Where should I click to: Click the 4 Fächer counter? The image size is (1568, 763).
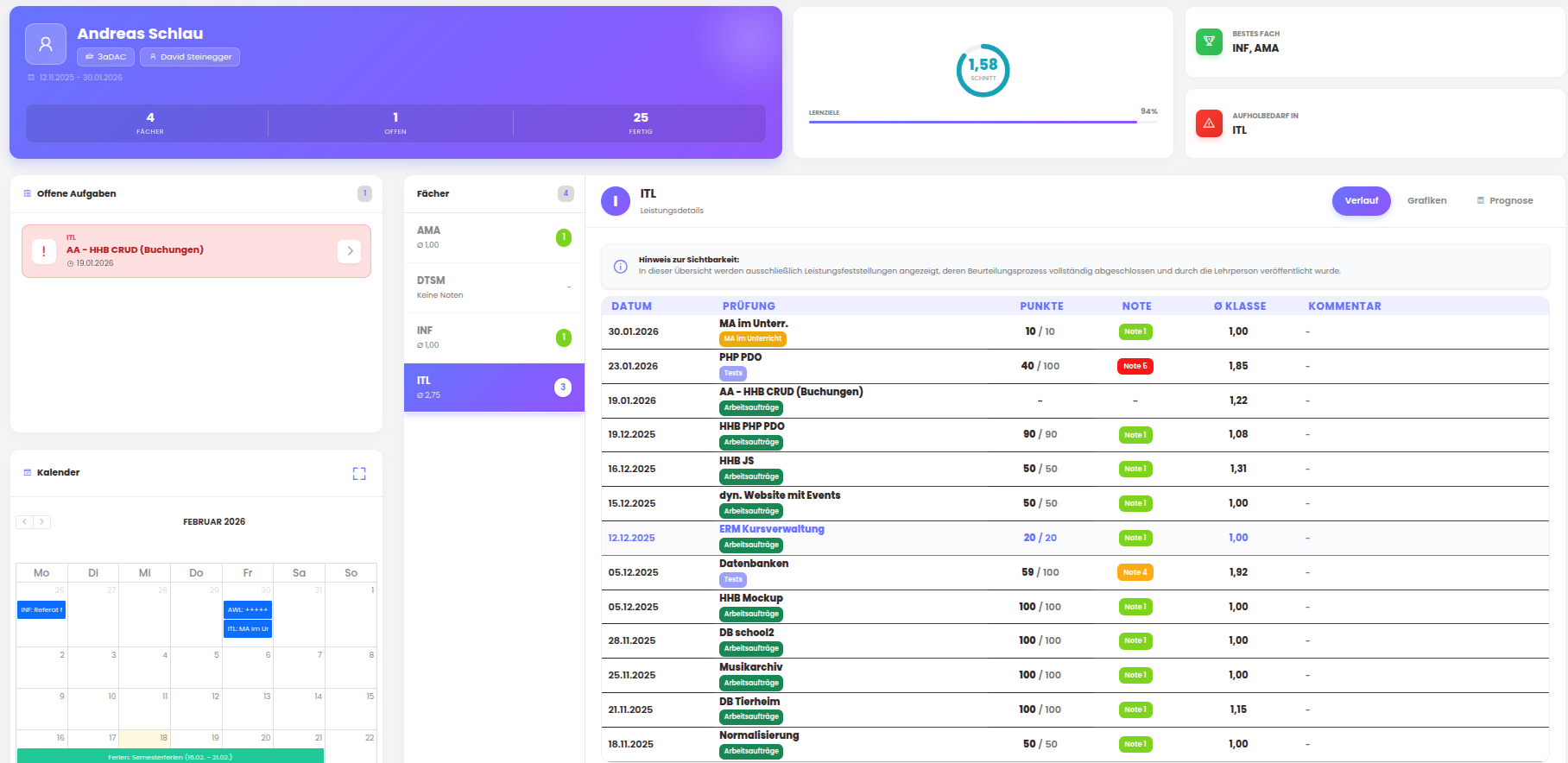tap(149, 123)
